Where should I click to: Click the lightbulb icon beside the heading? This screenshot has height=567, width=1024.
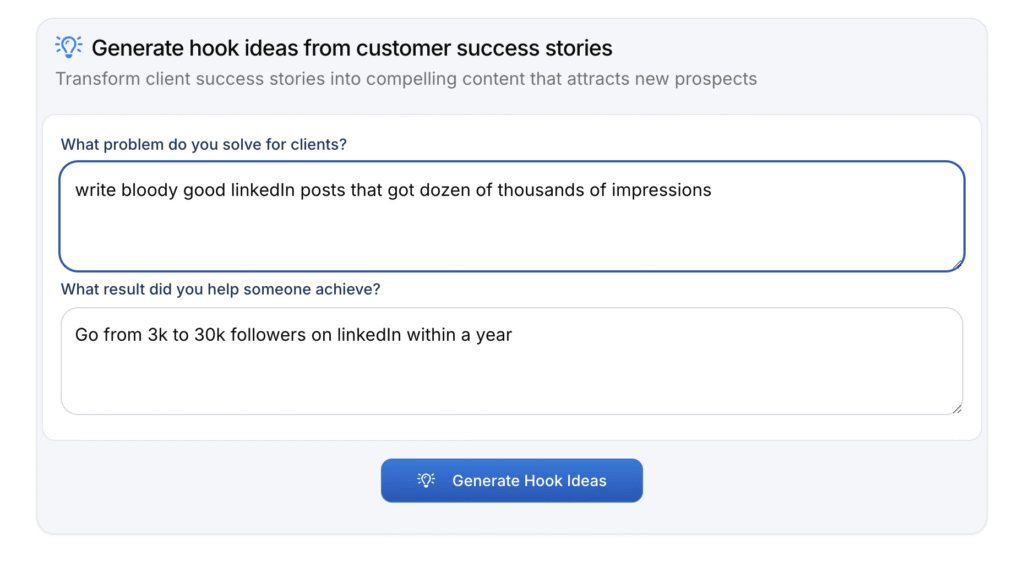point(68,46)
